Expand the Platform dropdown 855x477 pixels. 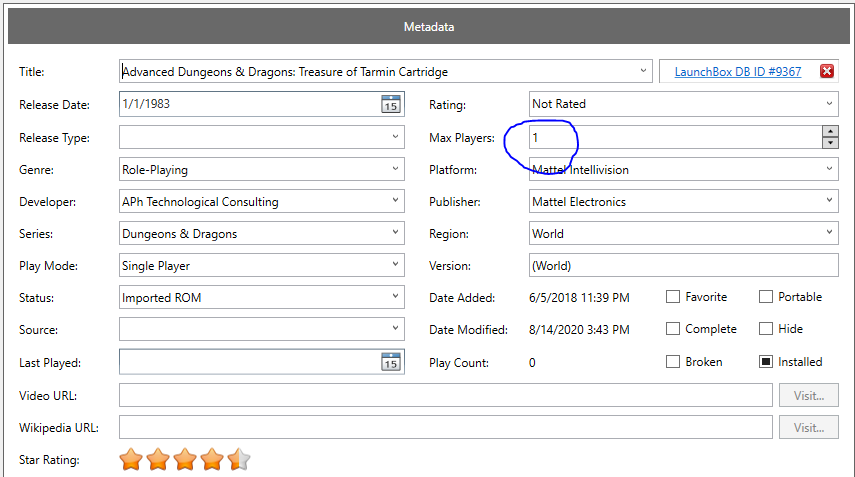829,169
